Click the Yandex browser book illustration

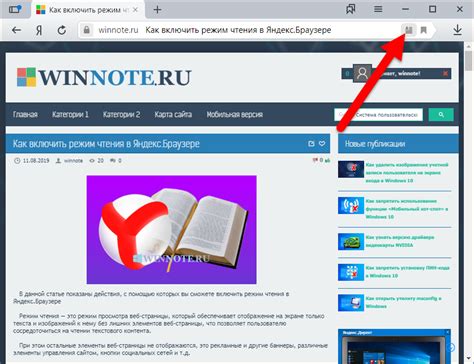click(x=171, y=230)
